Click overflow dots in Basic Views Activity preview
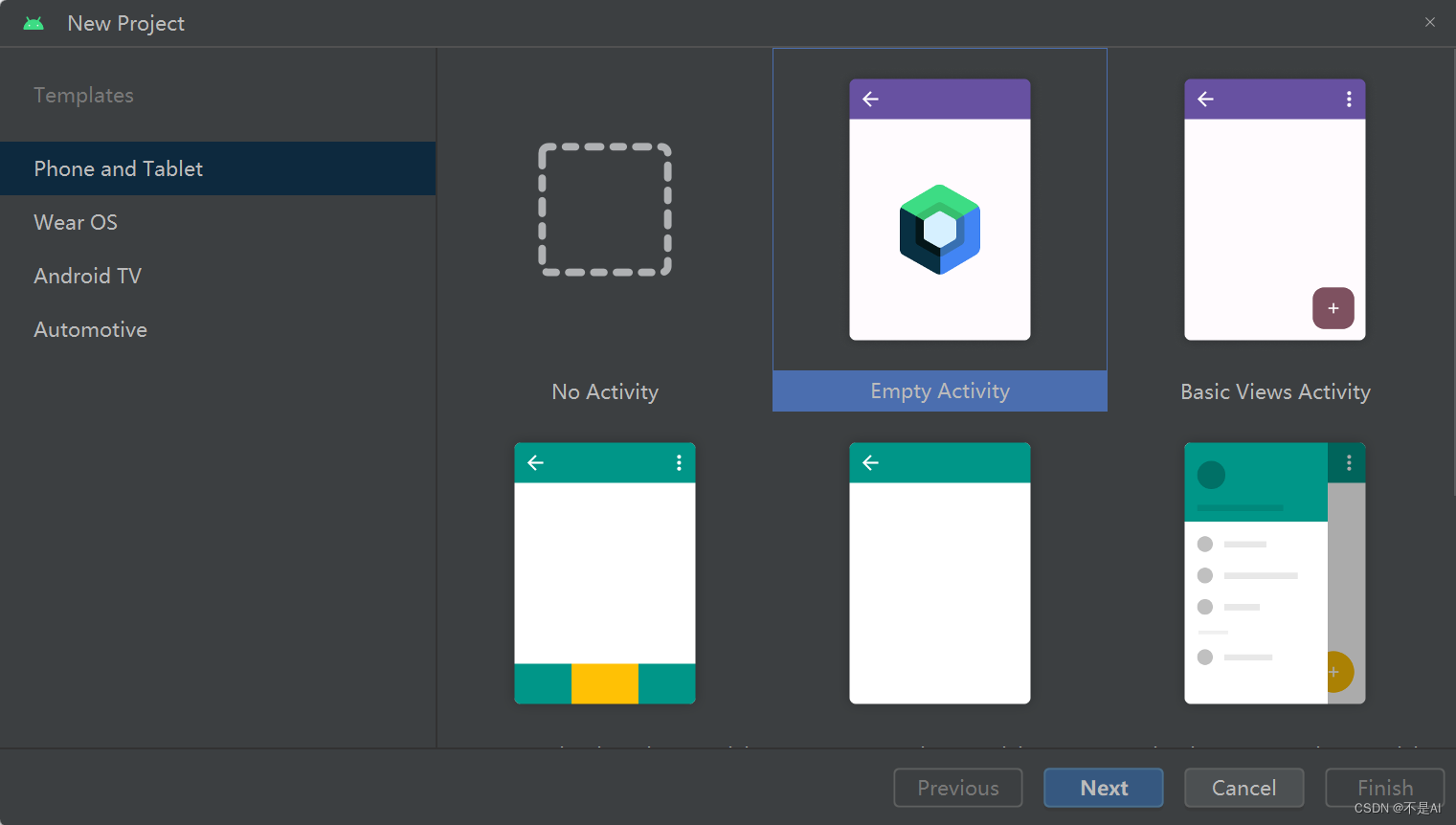Image resolution: width=1456 pixels, height=825 pixels. tap(1349, 99)
